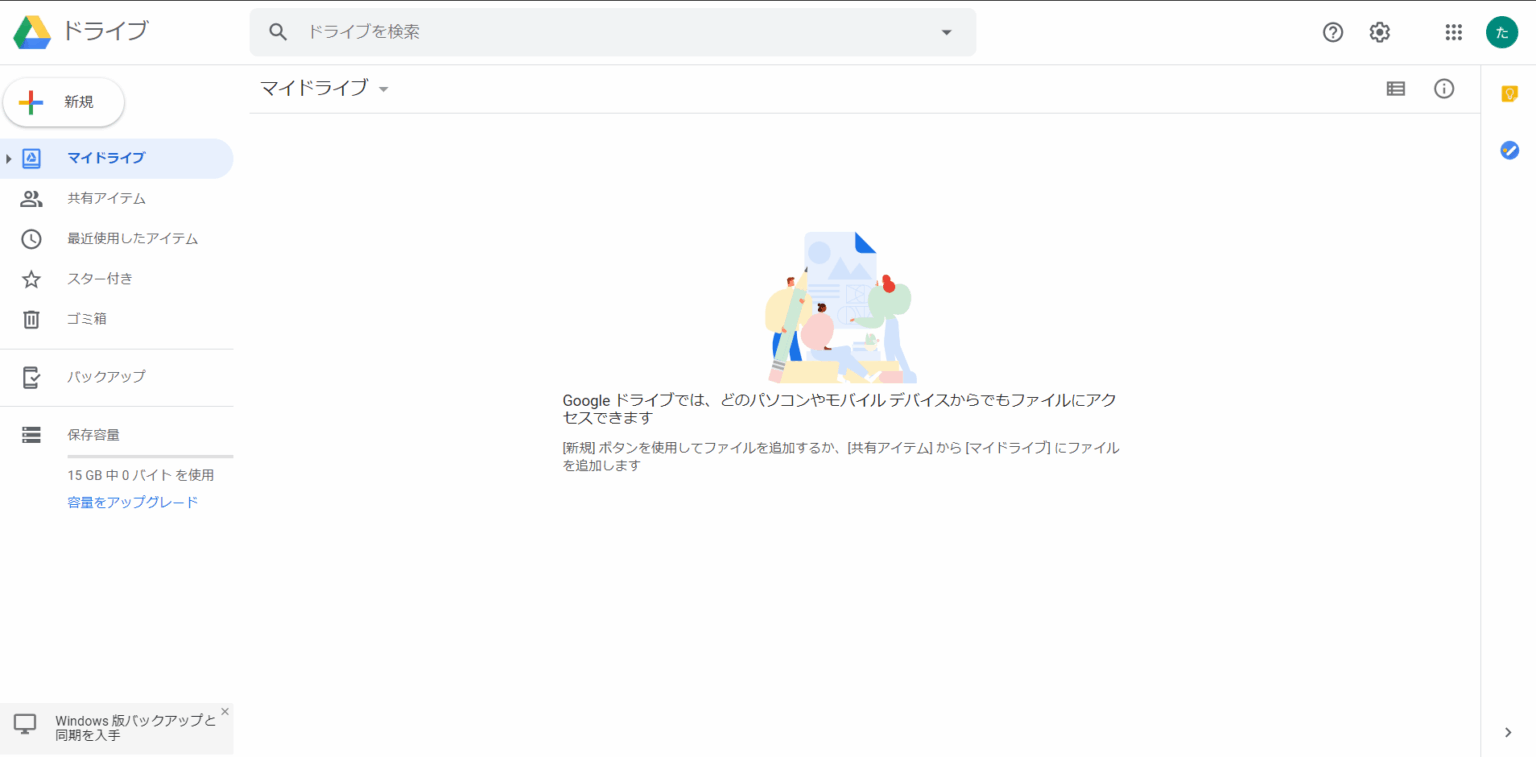This screenshot has height=757, width=1536.
Task: Expand the side panel with the chevron
Action: click(1508, 732)
